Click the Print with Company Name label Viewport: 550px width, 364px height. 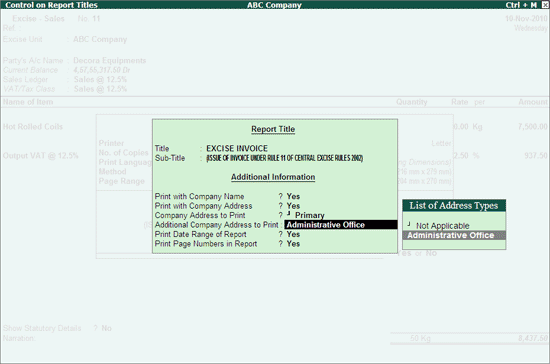click(x=199, y=196)
